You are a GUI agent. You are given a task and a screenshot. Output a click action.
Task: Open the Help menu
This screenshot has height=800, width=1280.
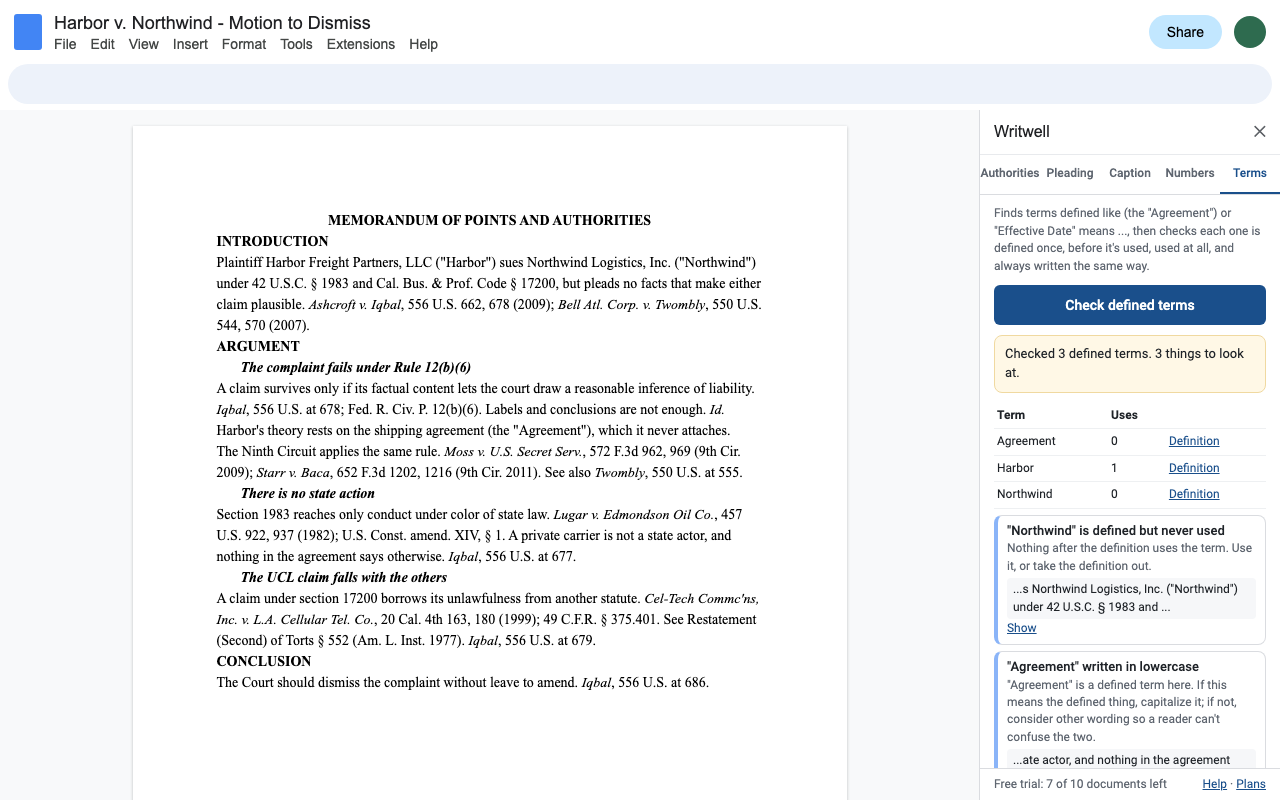click(423, 44)
